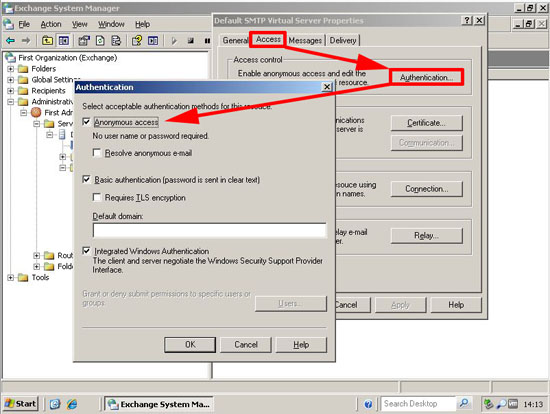
Task: Click the Connection... button
Action: click(x=427, y=189)
